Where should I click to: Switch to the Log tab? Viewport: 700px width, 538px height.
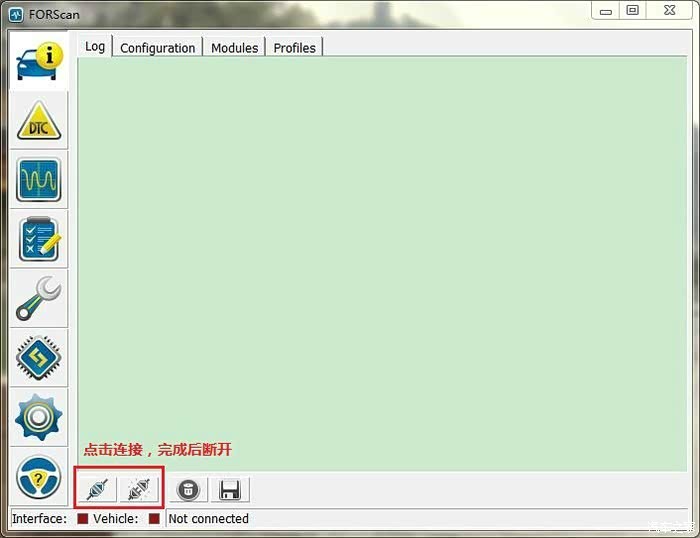tap(95, 46)
